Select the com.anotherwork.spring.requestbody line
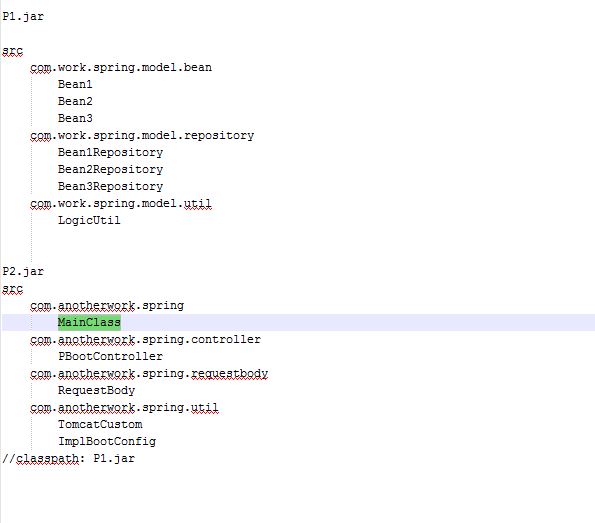Viewport: 595px width, 523px height. coord(149,374)
